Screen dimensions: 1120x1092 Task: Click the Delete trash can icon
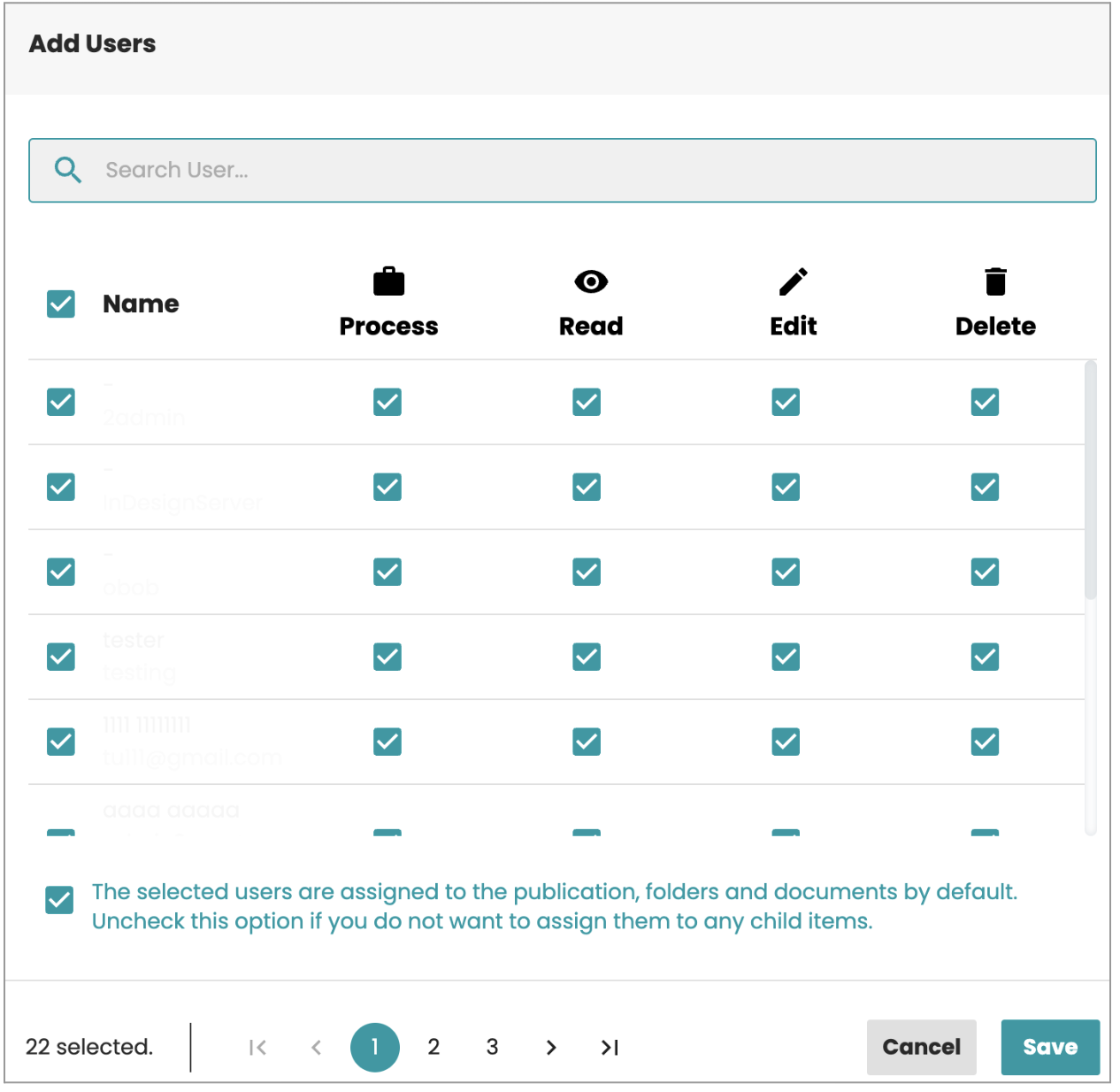tap(995, 281)
